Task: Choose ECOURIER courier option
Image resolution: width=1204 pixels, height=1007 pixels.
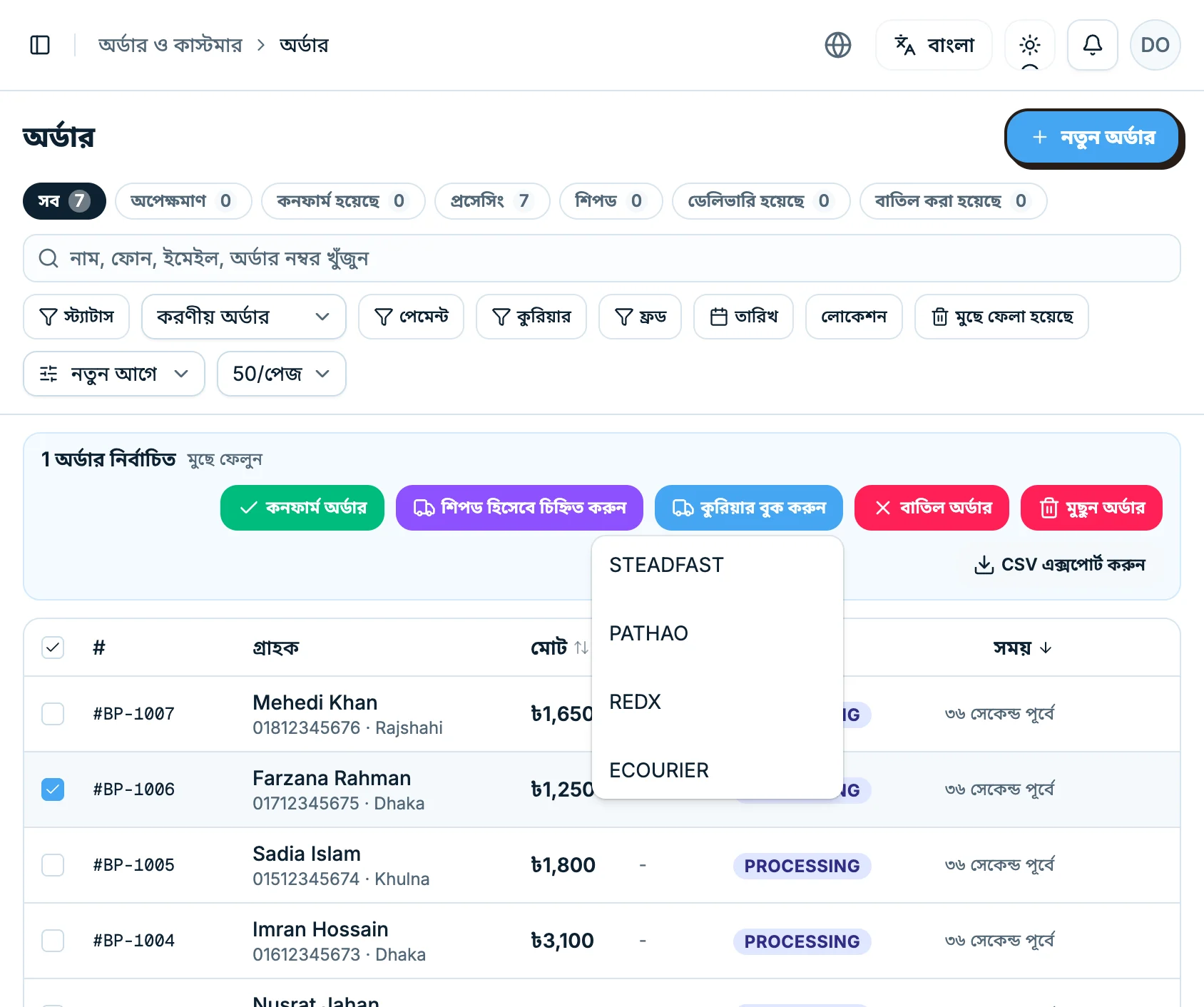Action: tap(718, 770)
